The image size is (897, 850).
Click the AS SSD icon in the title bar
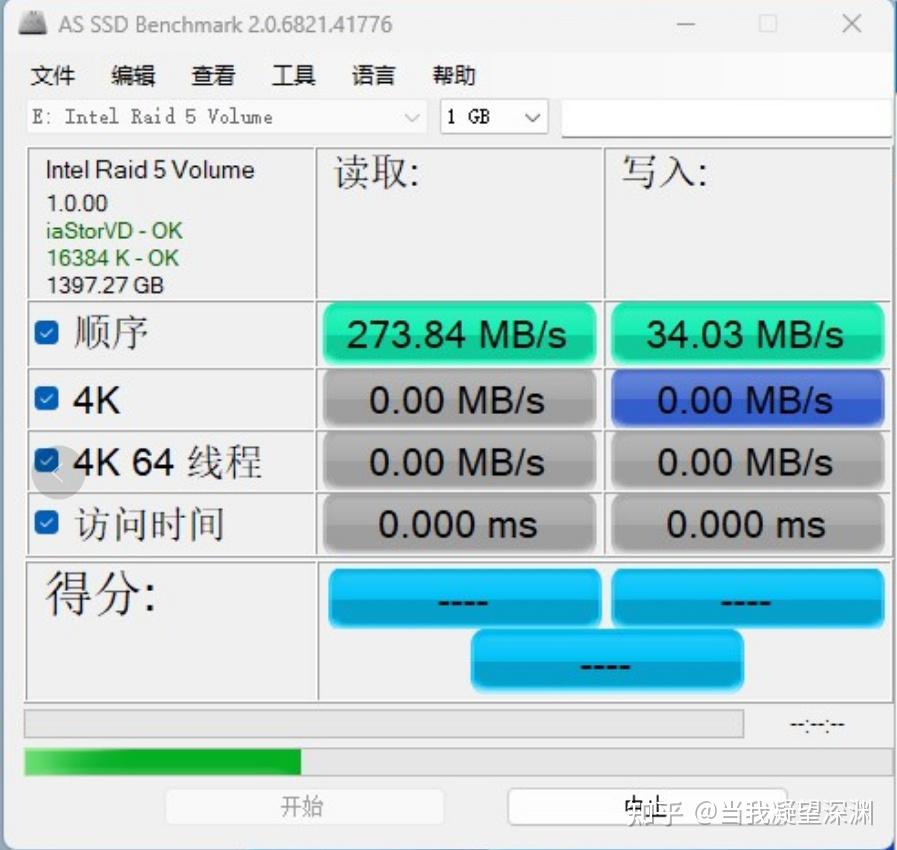tap(31, 23)
